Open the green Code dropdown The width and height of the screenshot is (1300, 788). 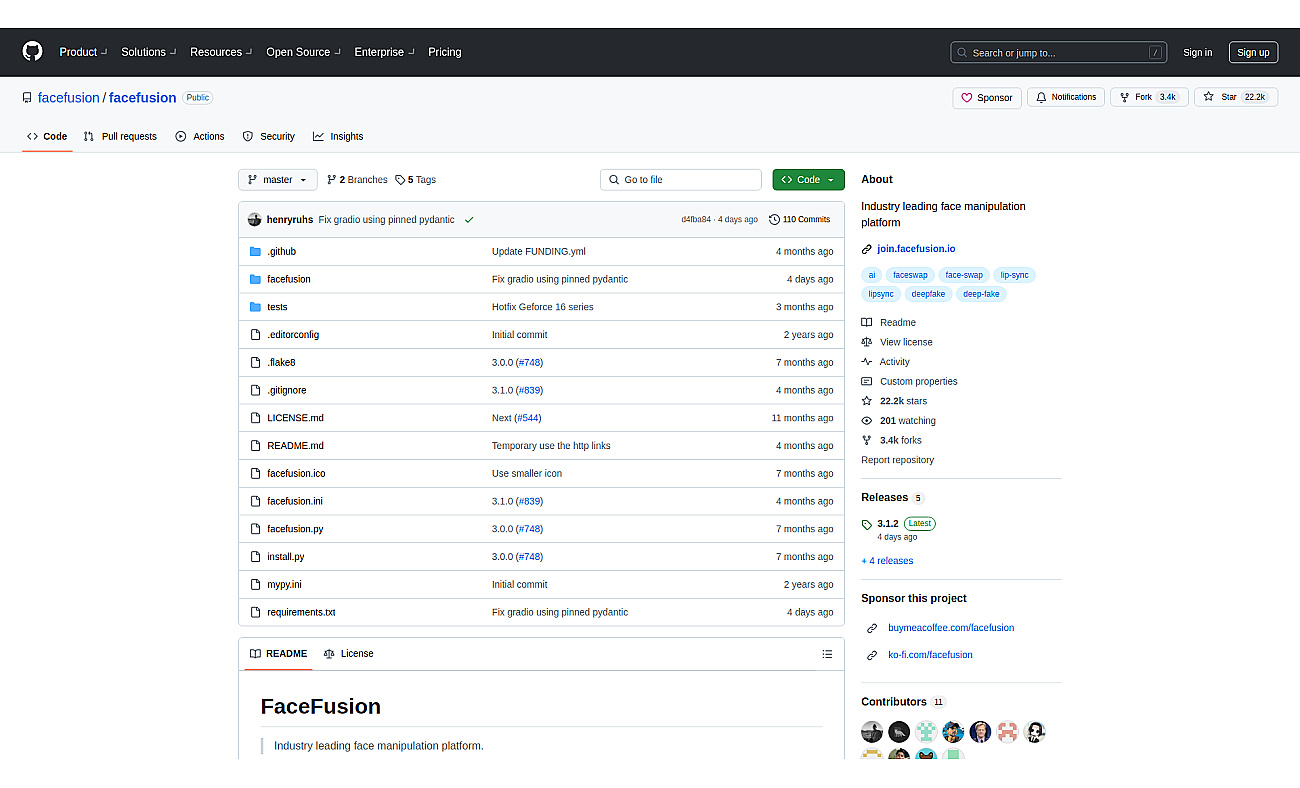pos(808,180)
